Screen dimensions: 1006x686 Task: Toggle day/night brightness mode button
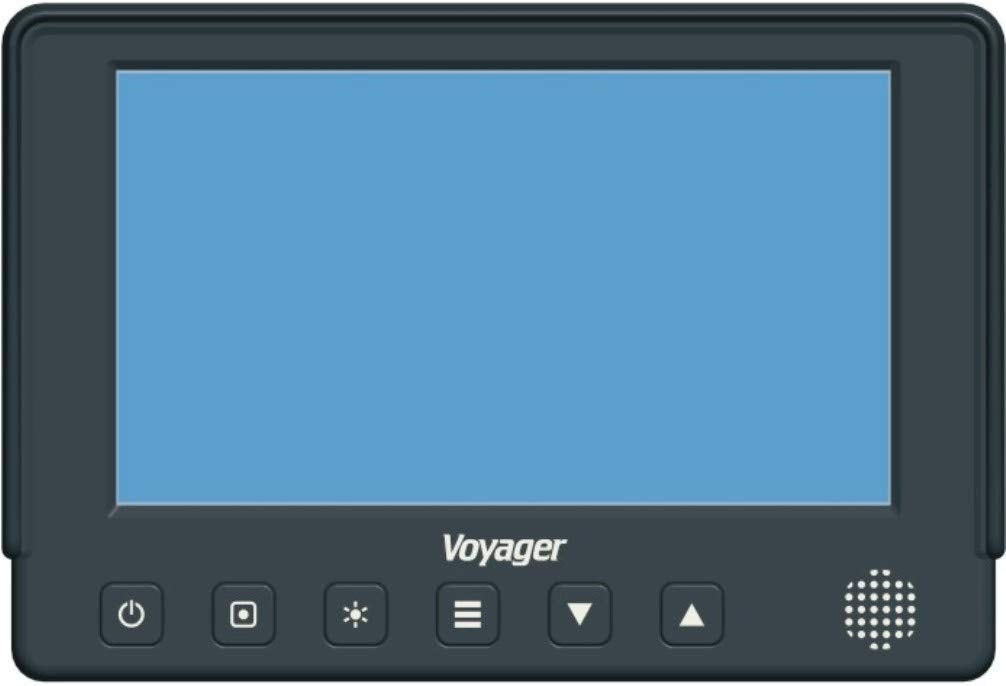[x=355, y=614]
